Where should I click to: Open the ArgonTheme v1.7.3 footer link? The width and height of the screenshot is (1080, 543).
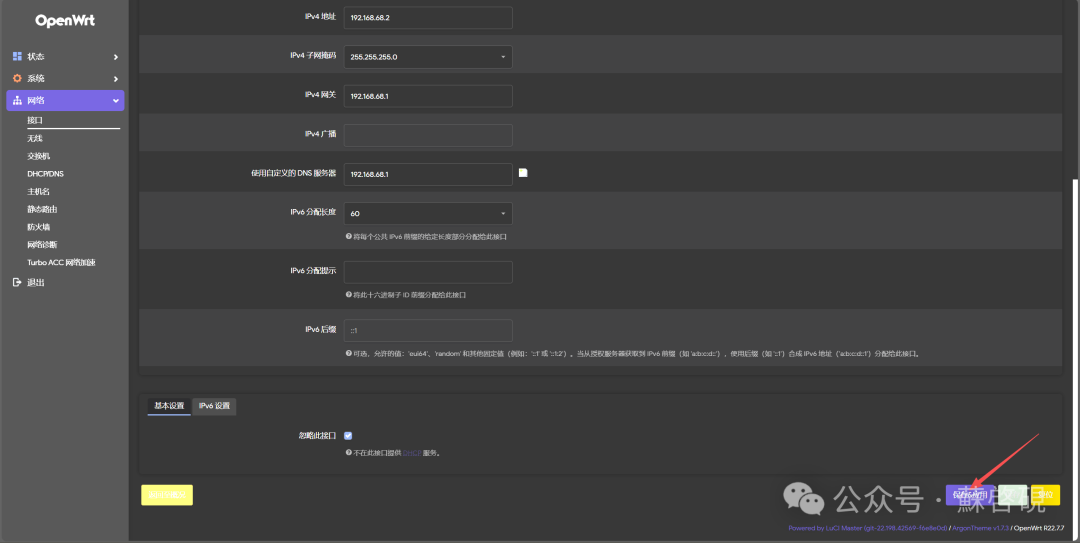click(x=980, y=528)
